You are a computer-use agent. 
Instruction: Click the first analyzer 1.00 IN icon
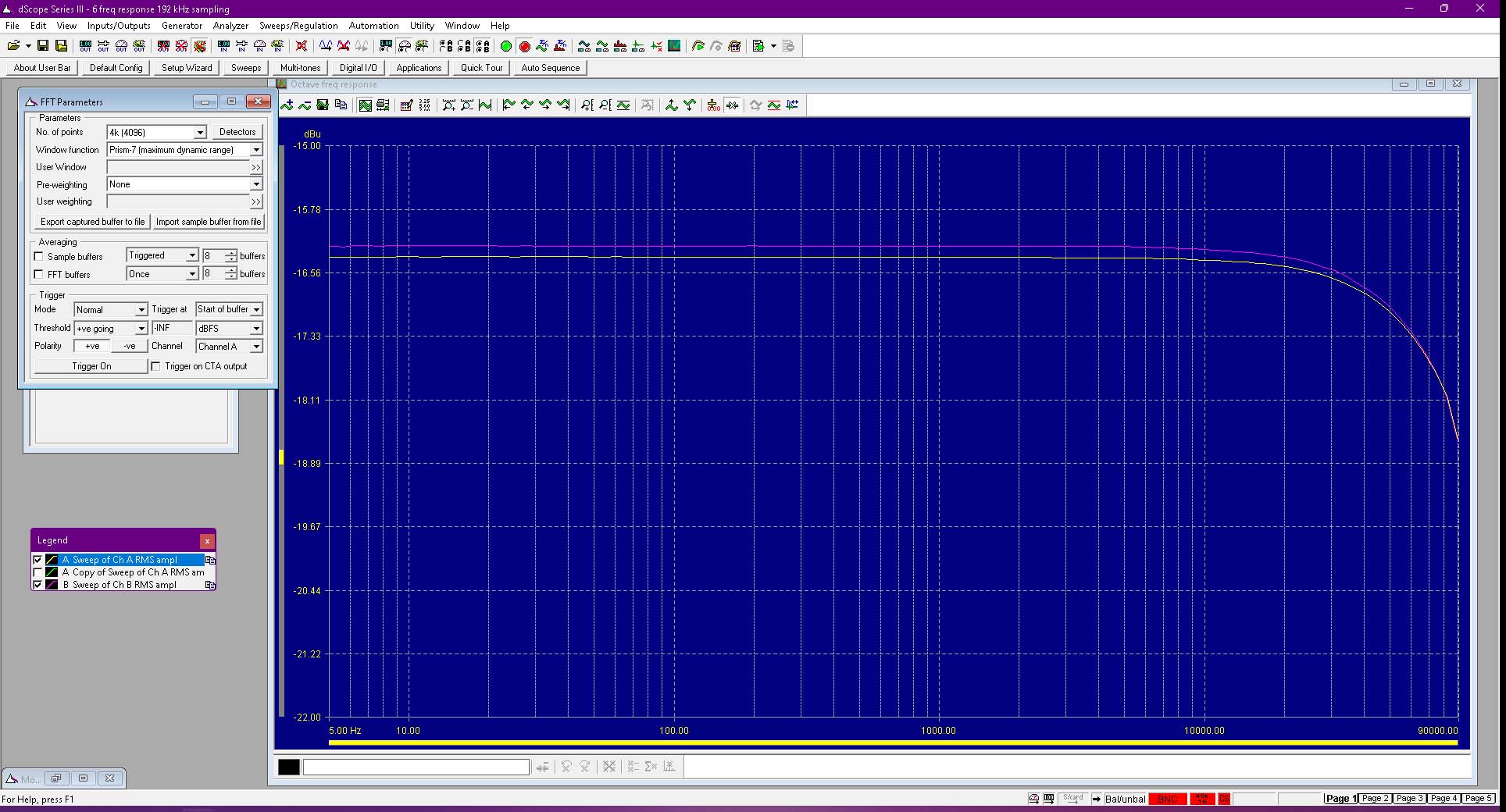pos(223,46)
